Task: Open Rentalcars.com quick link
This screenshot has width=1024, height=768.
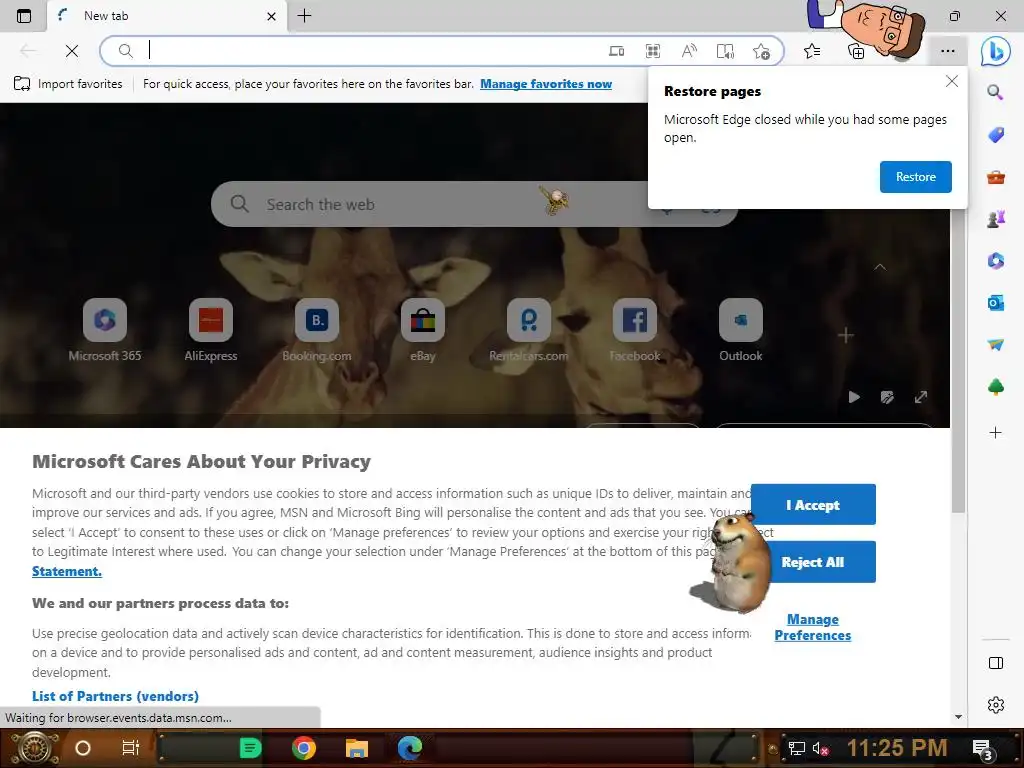Action: 528,330
